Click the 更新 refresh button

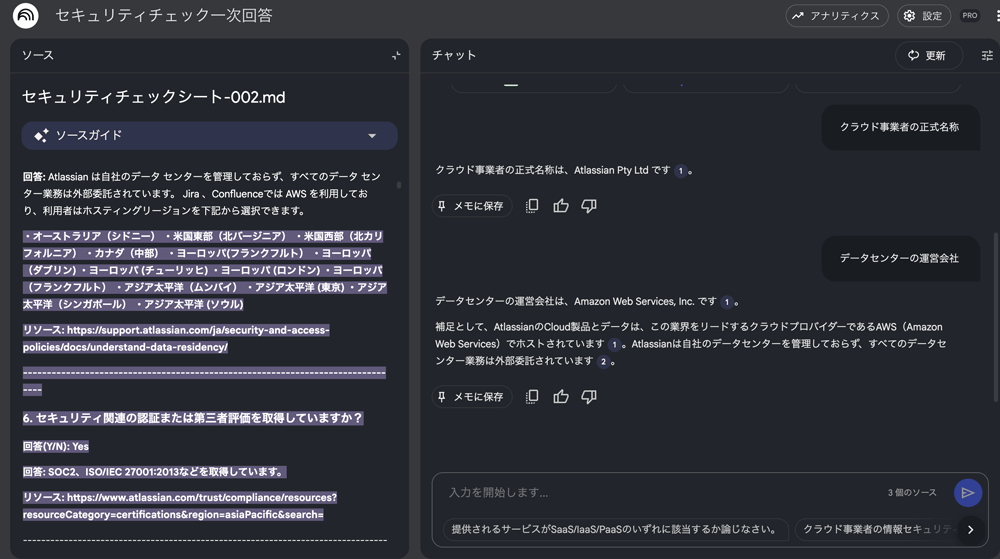pyautogui.click(x=928, y=56)
